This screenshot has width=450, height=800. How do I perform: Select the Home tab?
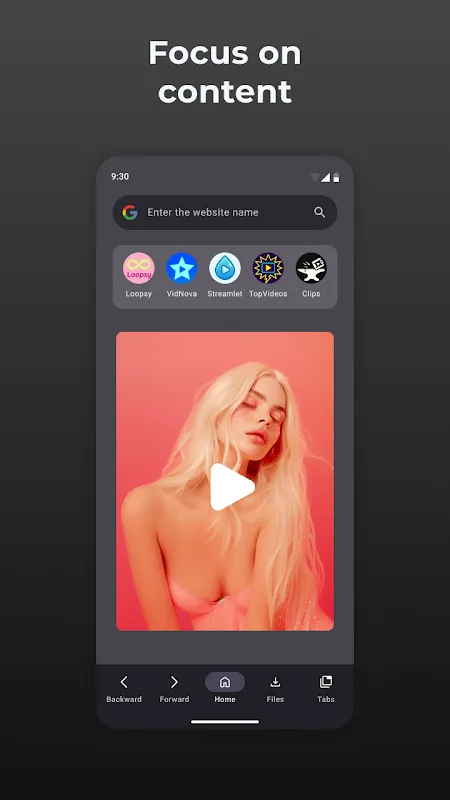point(225,689)
